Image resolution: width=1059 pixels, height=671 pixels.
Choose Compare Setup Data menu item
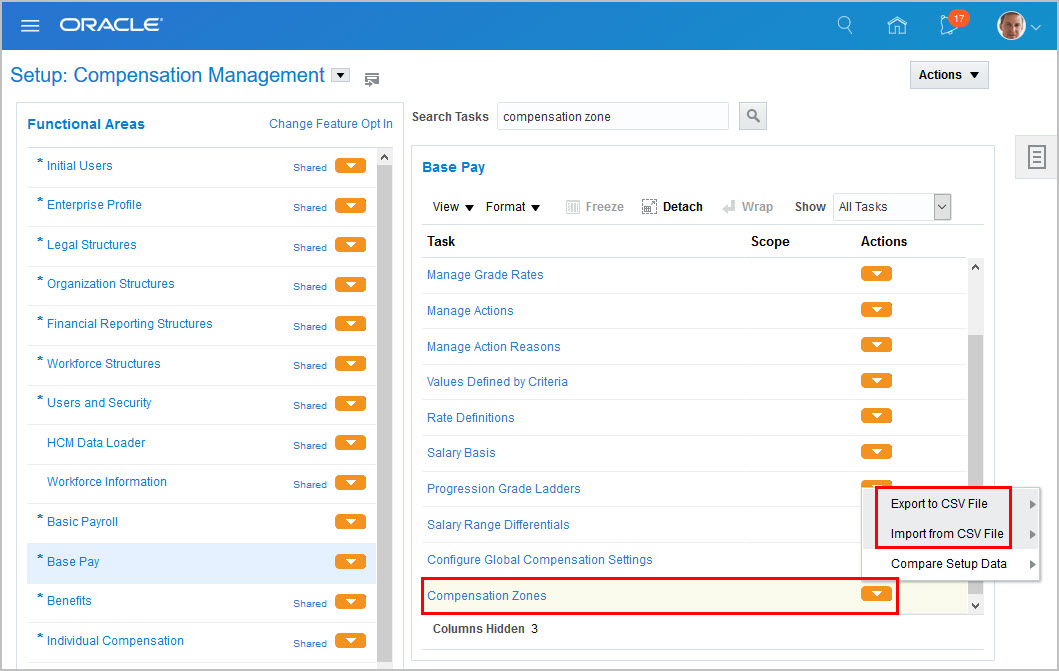coord(948,564)
